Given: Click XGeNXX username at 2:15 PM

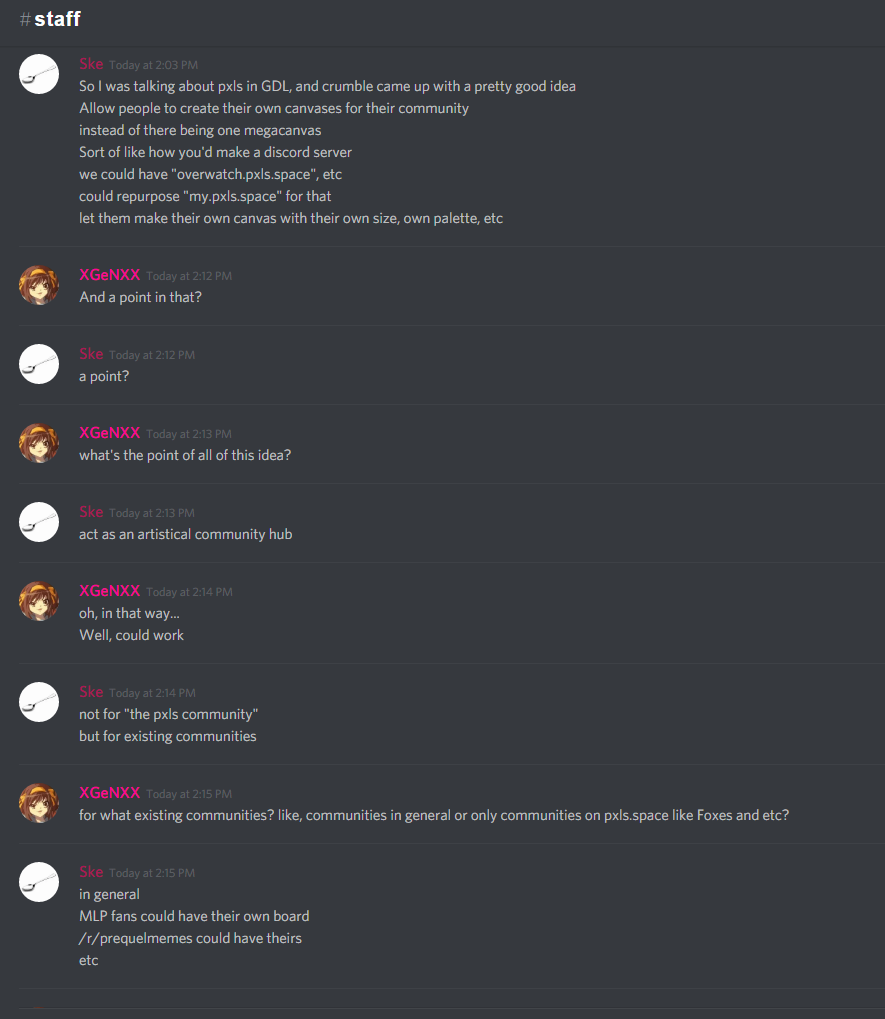Looking at the screenshot, I should pos(109,793).
